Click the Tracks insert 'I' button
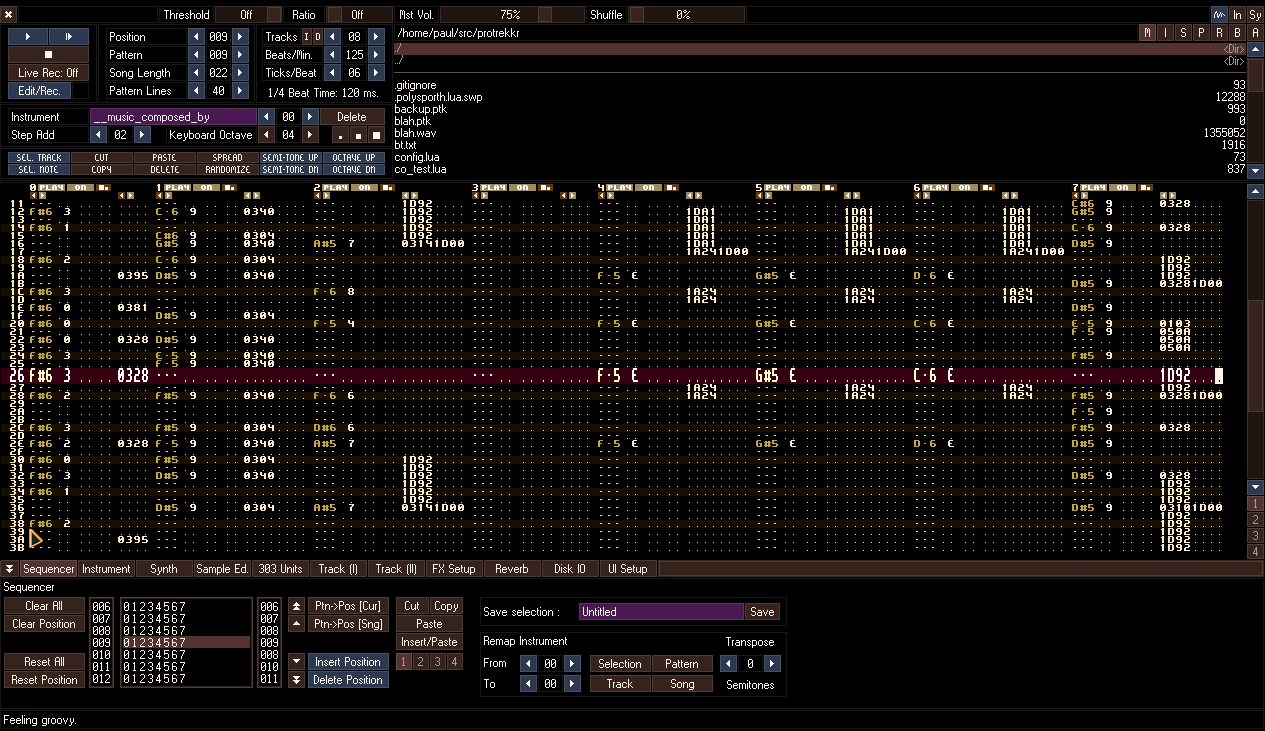The width and height of the screenshot is (1265, 731). (x=306, y=37)
